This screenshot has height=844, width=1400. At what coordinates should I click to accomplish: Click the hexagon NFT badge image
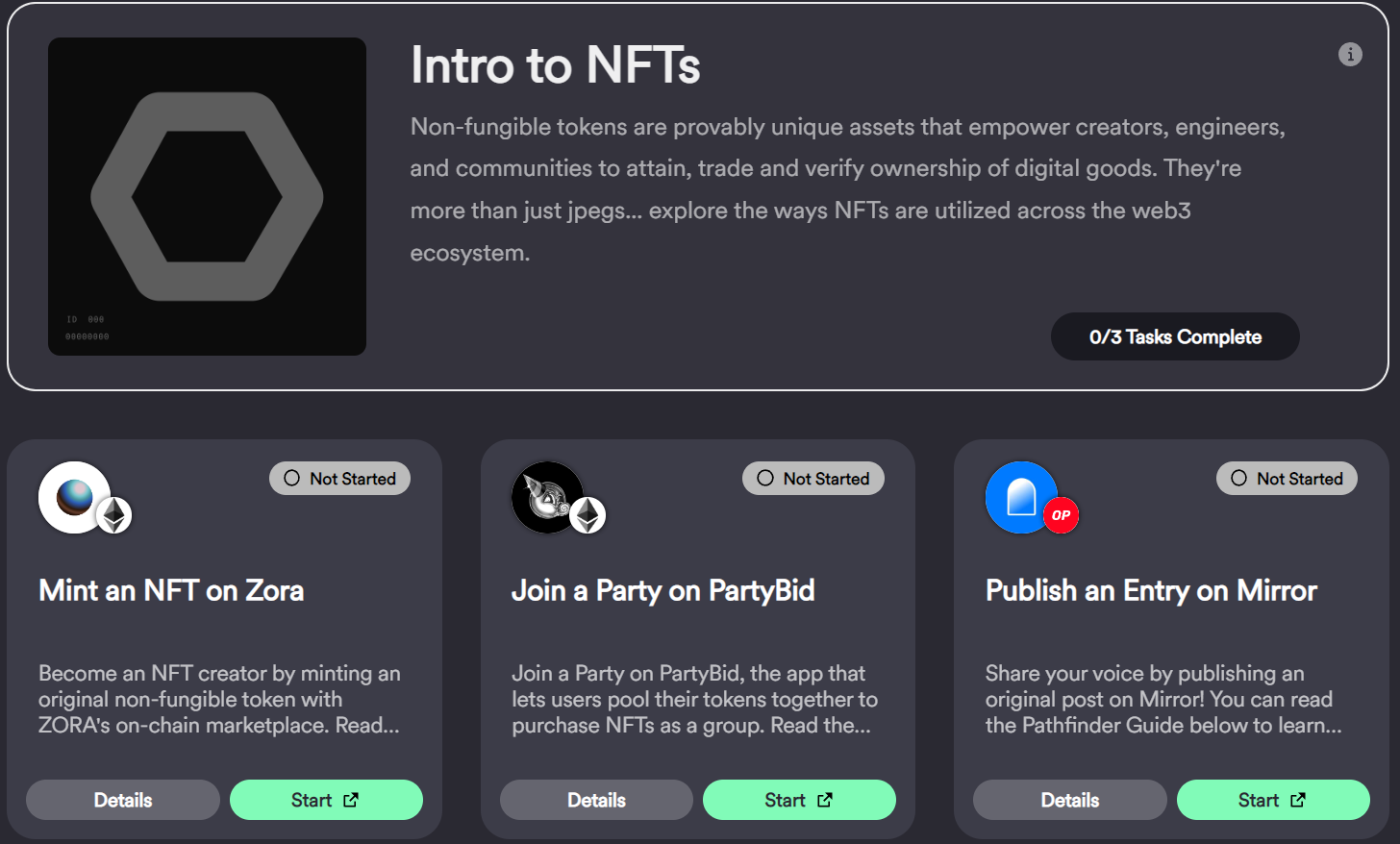(207, 196)
